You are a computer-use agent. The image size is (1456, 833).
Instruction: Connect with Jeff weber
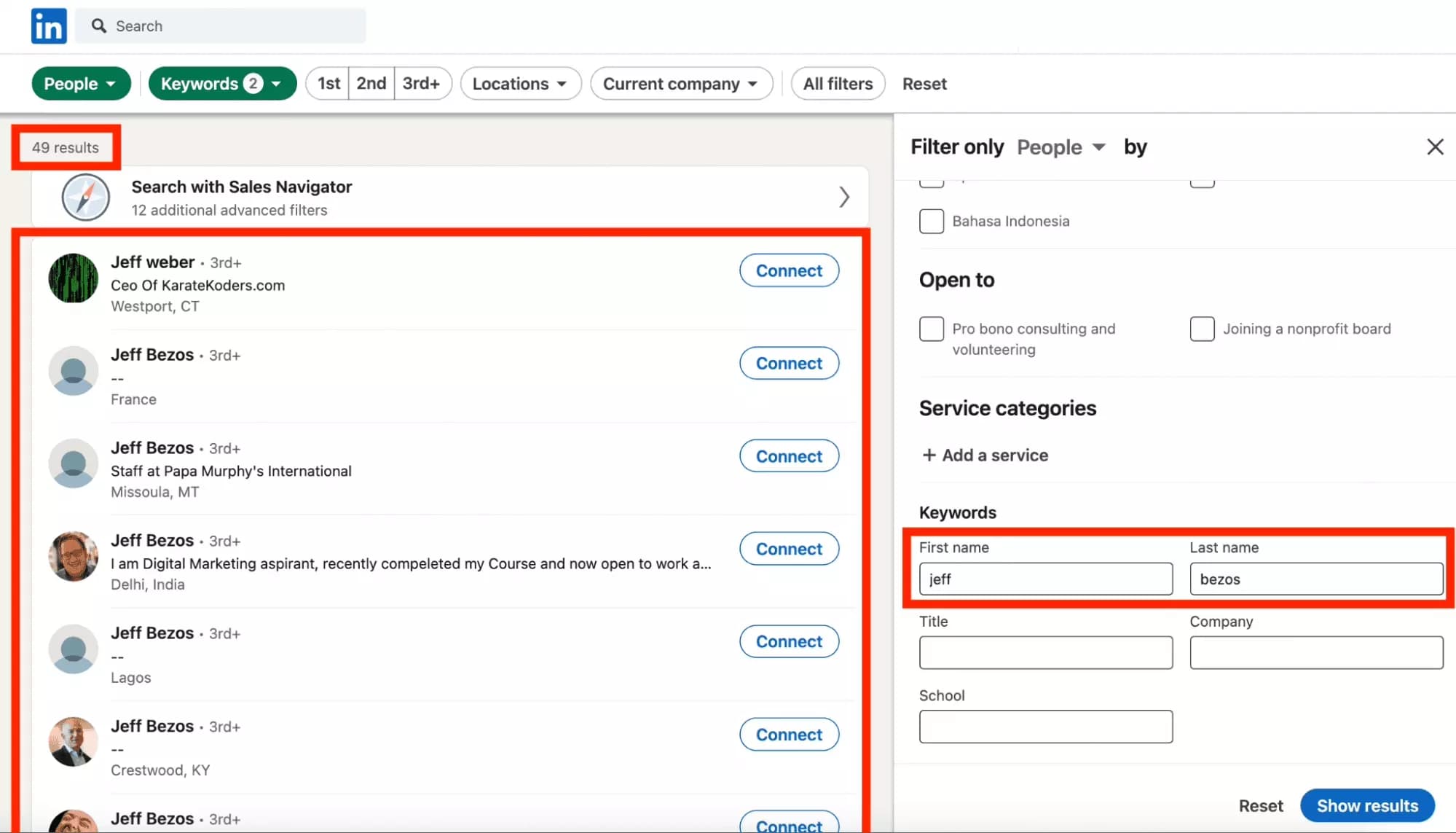point(788,271)
